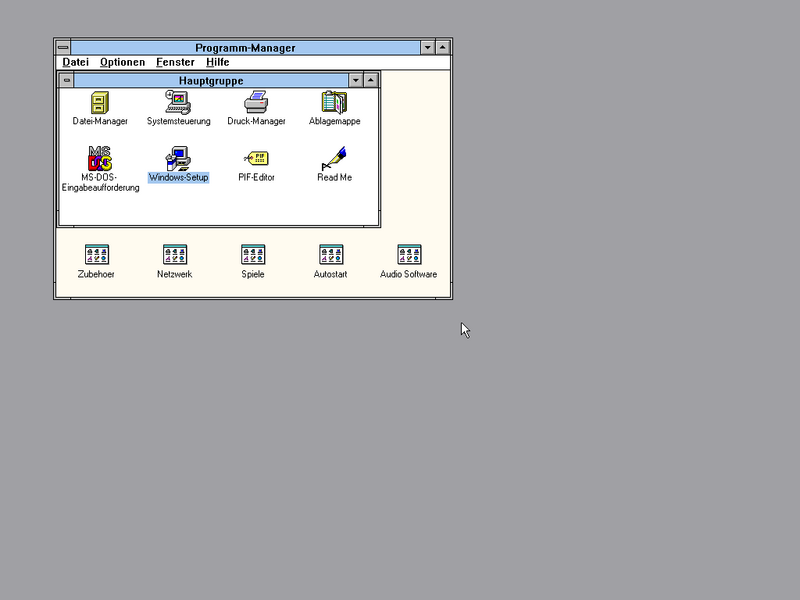The image size is (800, 600).
Task: Select the Read Me pen icon
Action: click(334, 158)
